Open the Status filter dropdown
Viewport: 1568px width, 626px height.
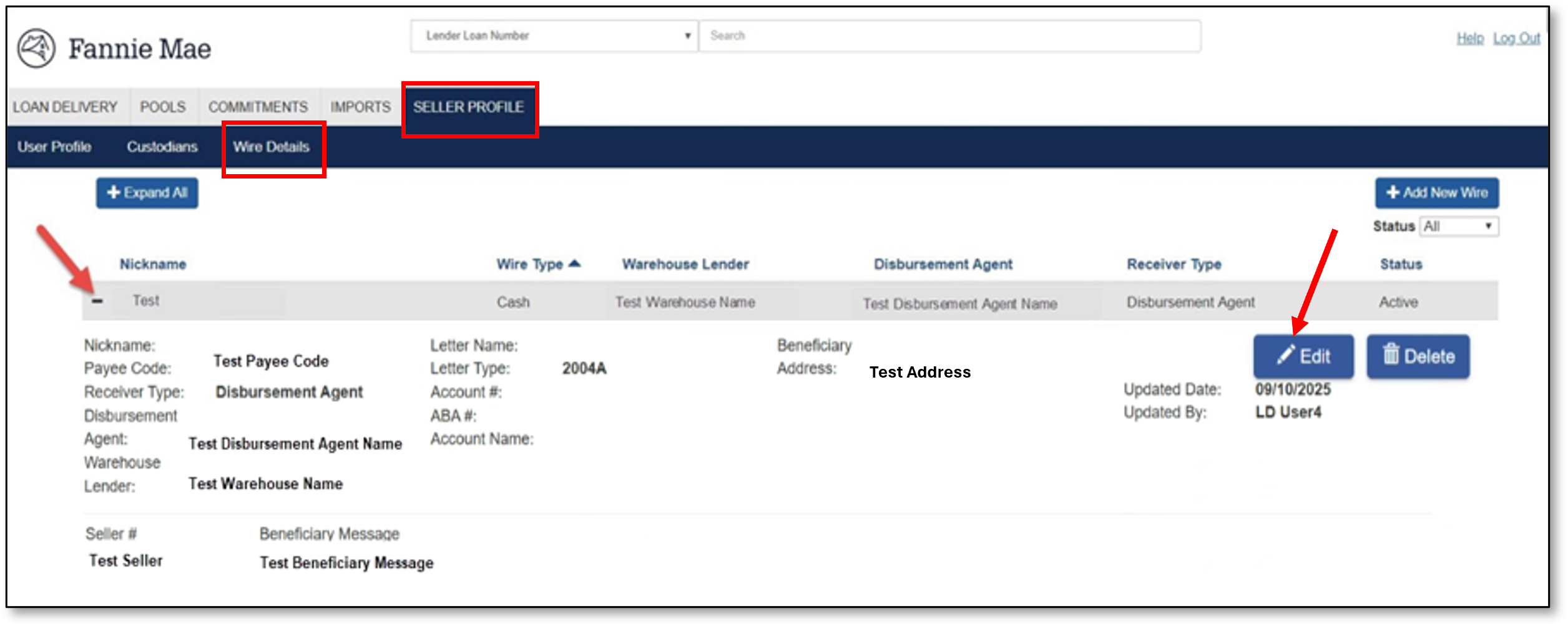[1459, 226]
